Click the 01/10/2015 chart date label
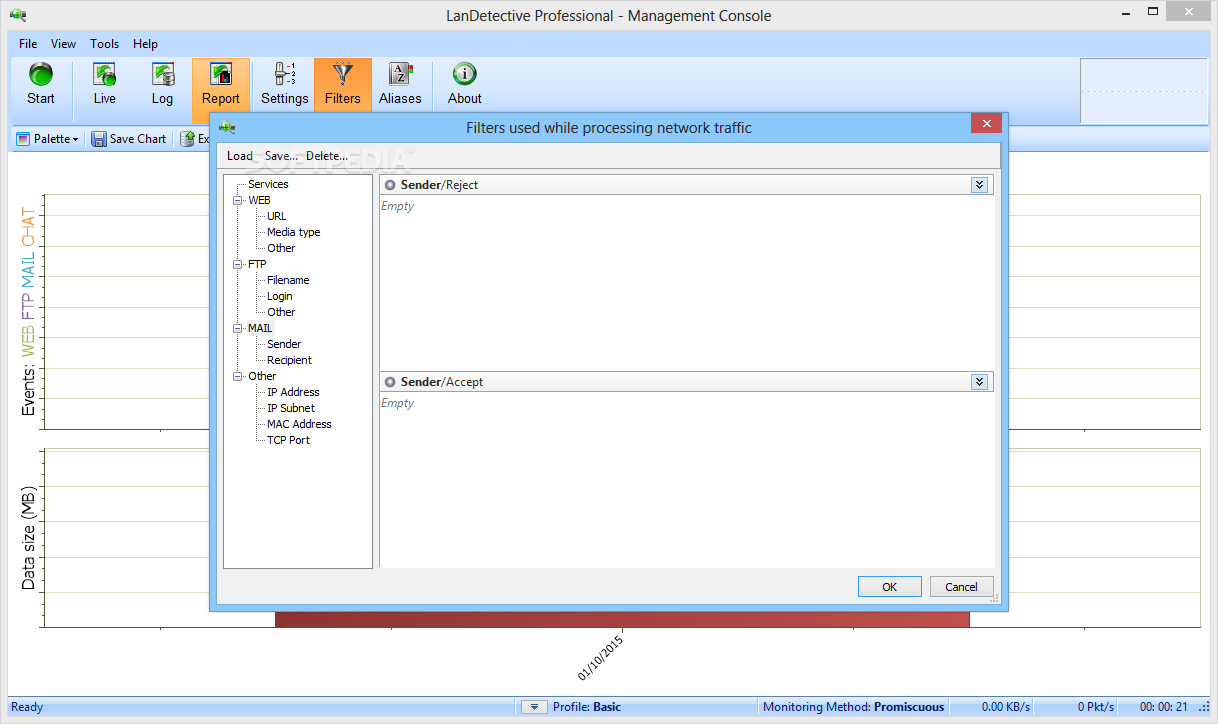This screenshot has height=724, width=1218. pos(600,657)
